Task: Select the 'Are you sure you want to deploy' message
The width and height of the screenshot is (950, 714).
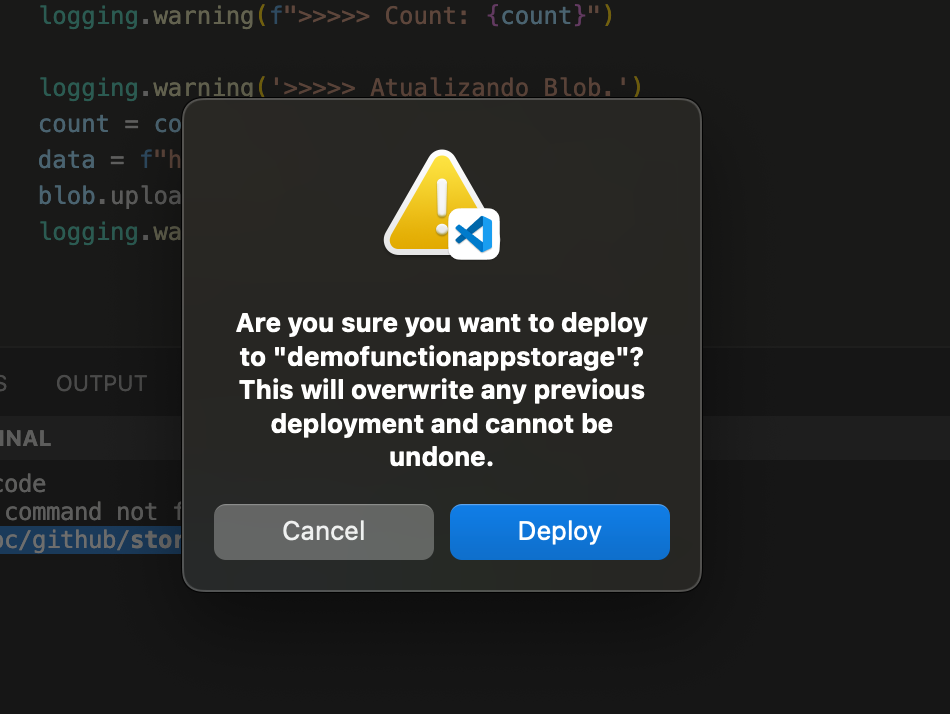Action: point(442,390)
